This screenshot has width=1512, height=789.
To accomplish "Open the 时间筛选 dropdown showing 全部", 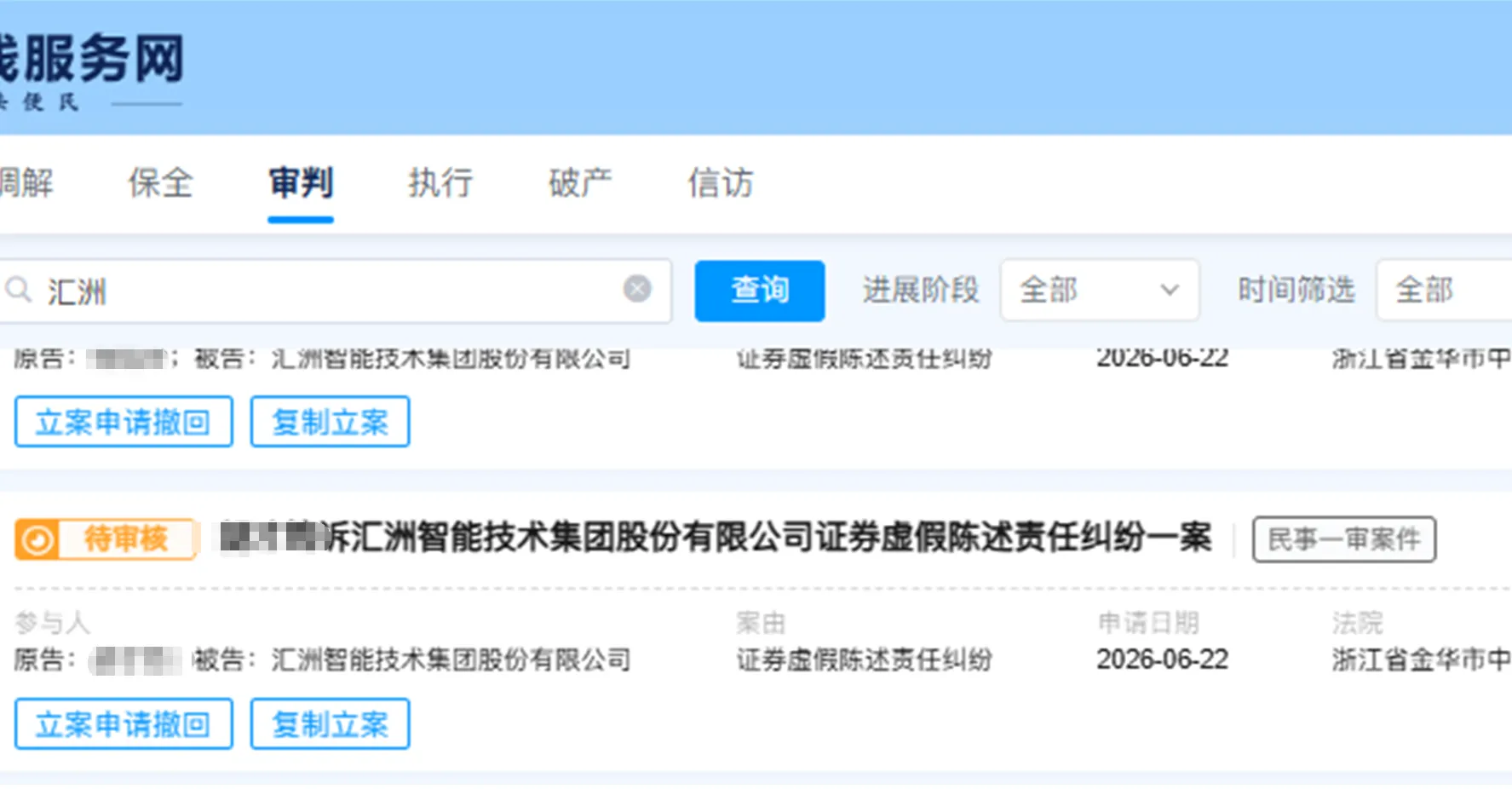I will tap(1444, 291).
